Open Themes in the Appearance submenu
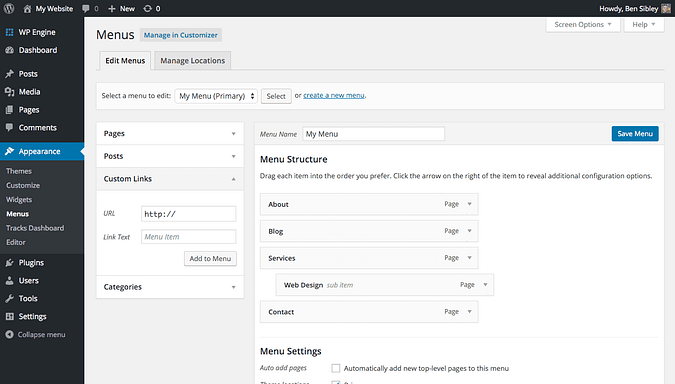The height and width of the screenshot is (384, 675). pos(19,171)
